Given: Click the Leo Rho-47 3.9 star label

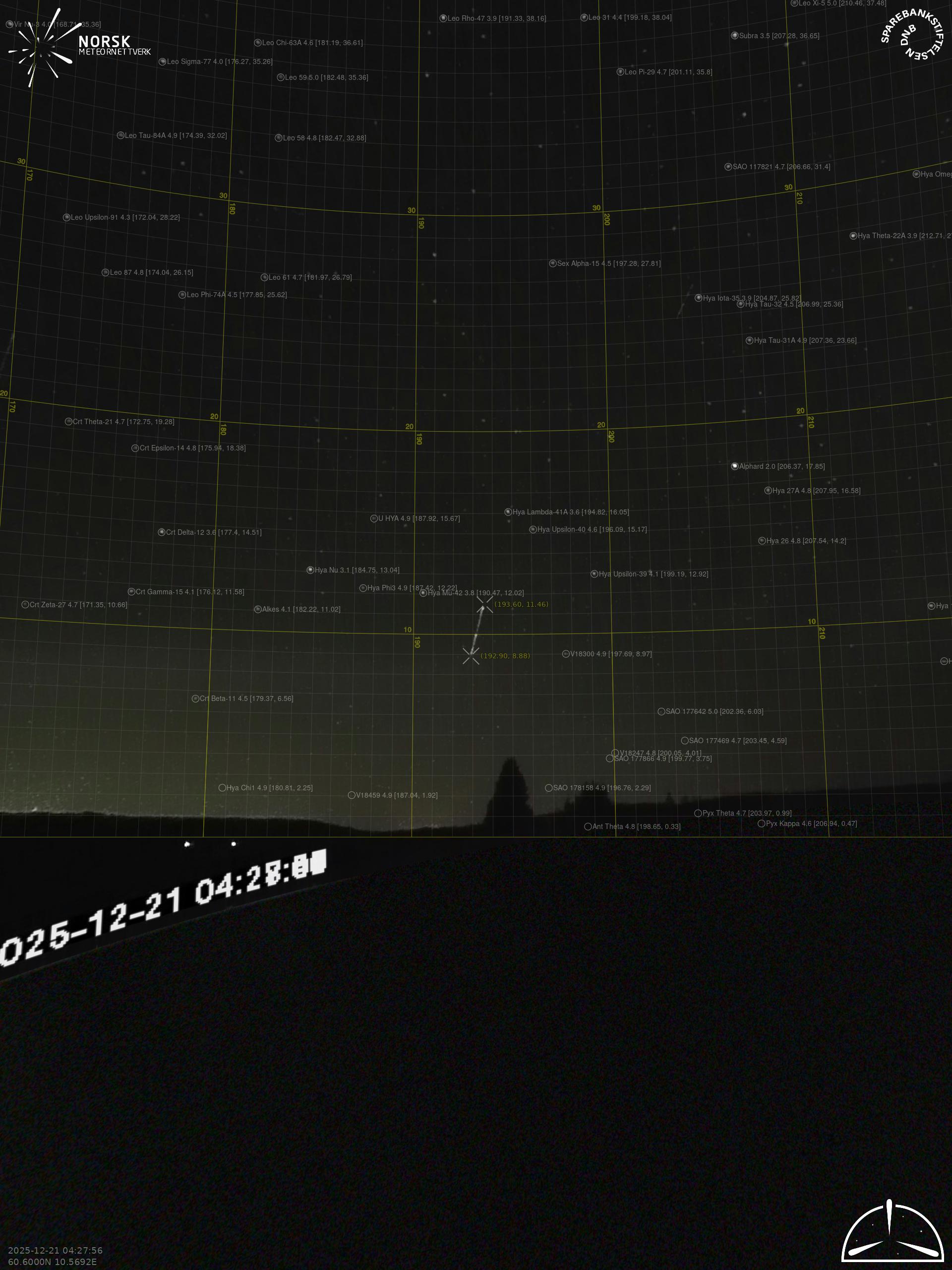Looking at the screenshot, I should pos(496,18).
